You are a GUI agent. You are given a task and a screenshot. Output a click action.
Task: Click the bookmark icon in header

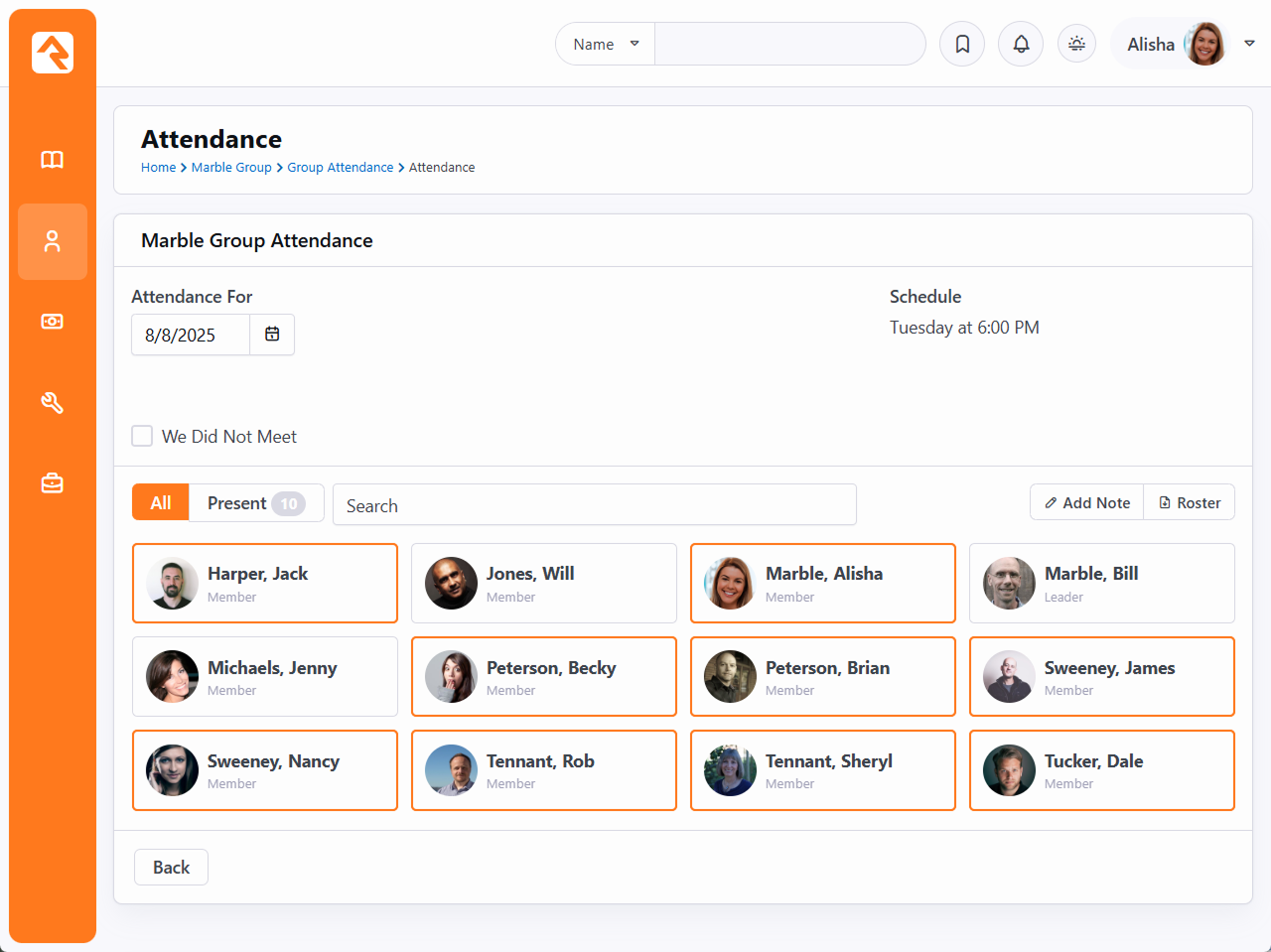pyautogui.click(x=961, y=45)
